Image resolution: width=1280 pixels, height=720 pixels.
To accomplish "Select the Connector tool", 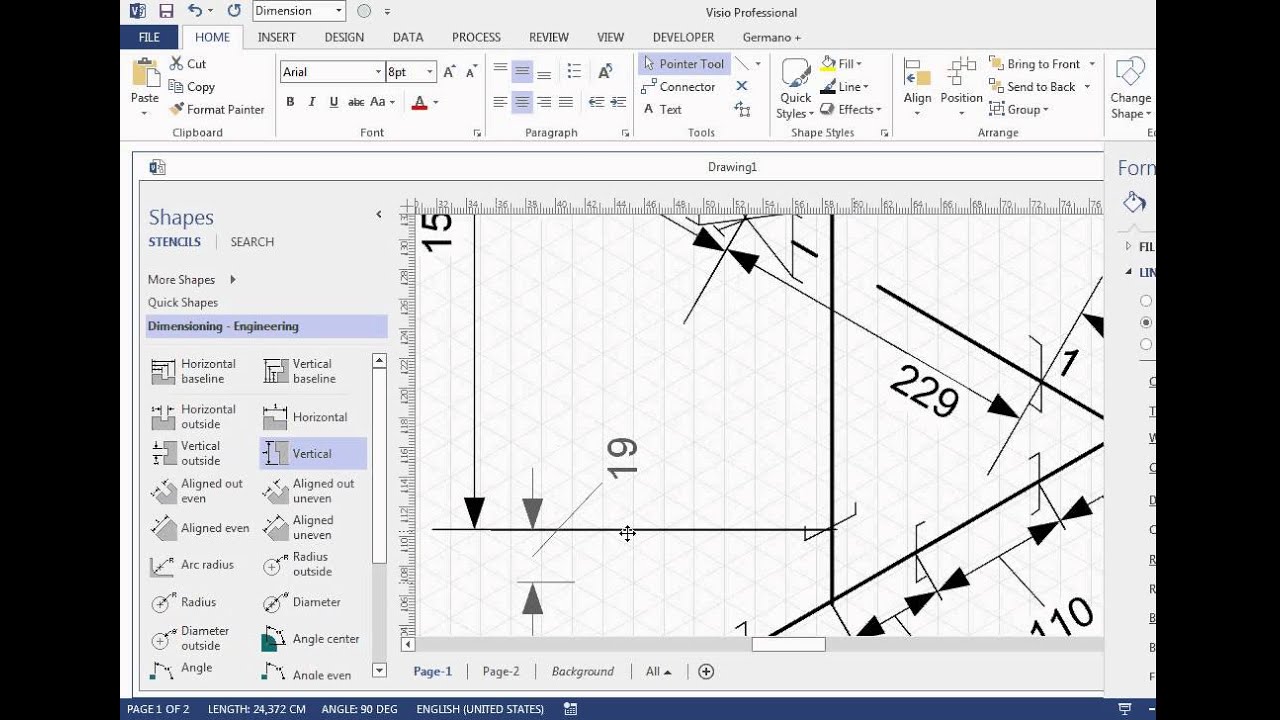I will [x=679, y=87].
